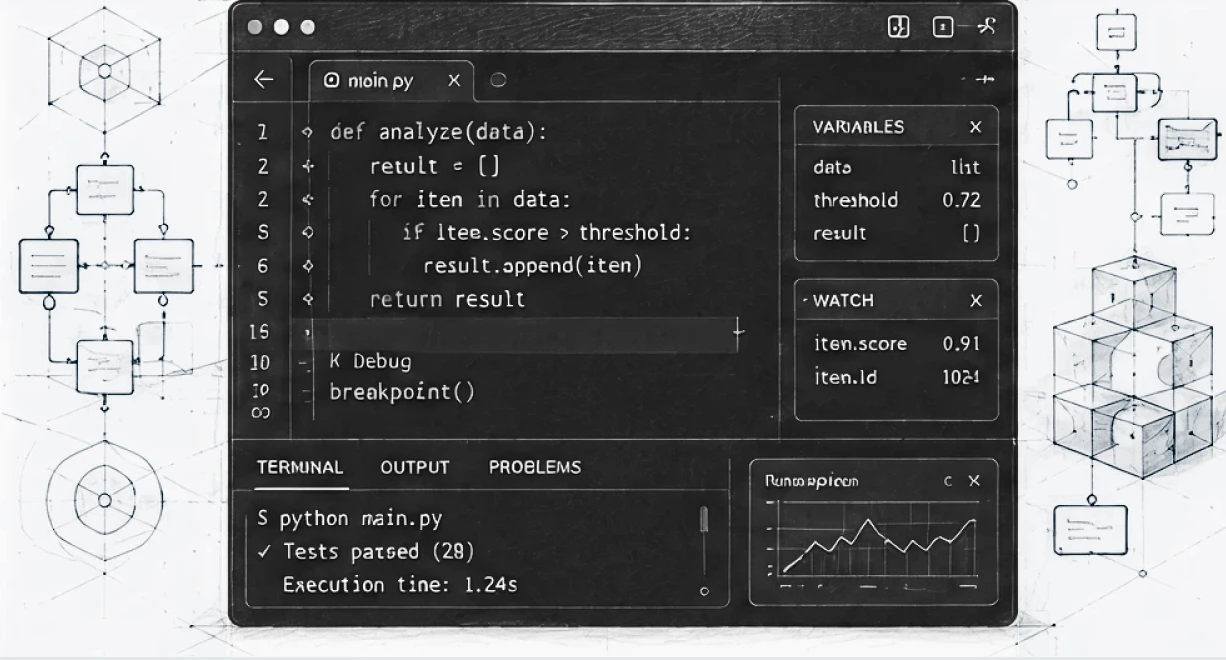Click the 0.91 watch value

[962, 343]
